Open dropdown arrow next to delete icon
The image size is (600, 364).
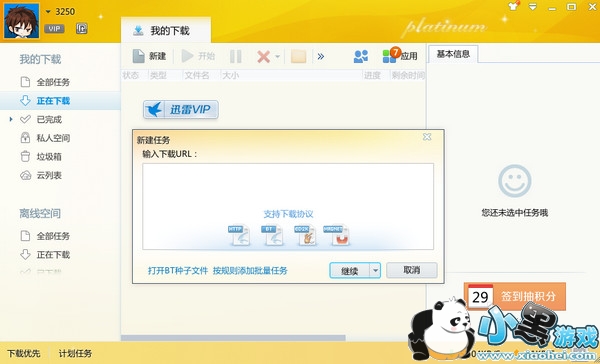(277, 57)
